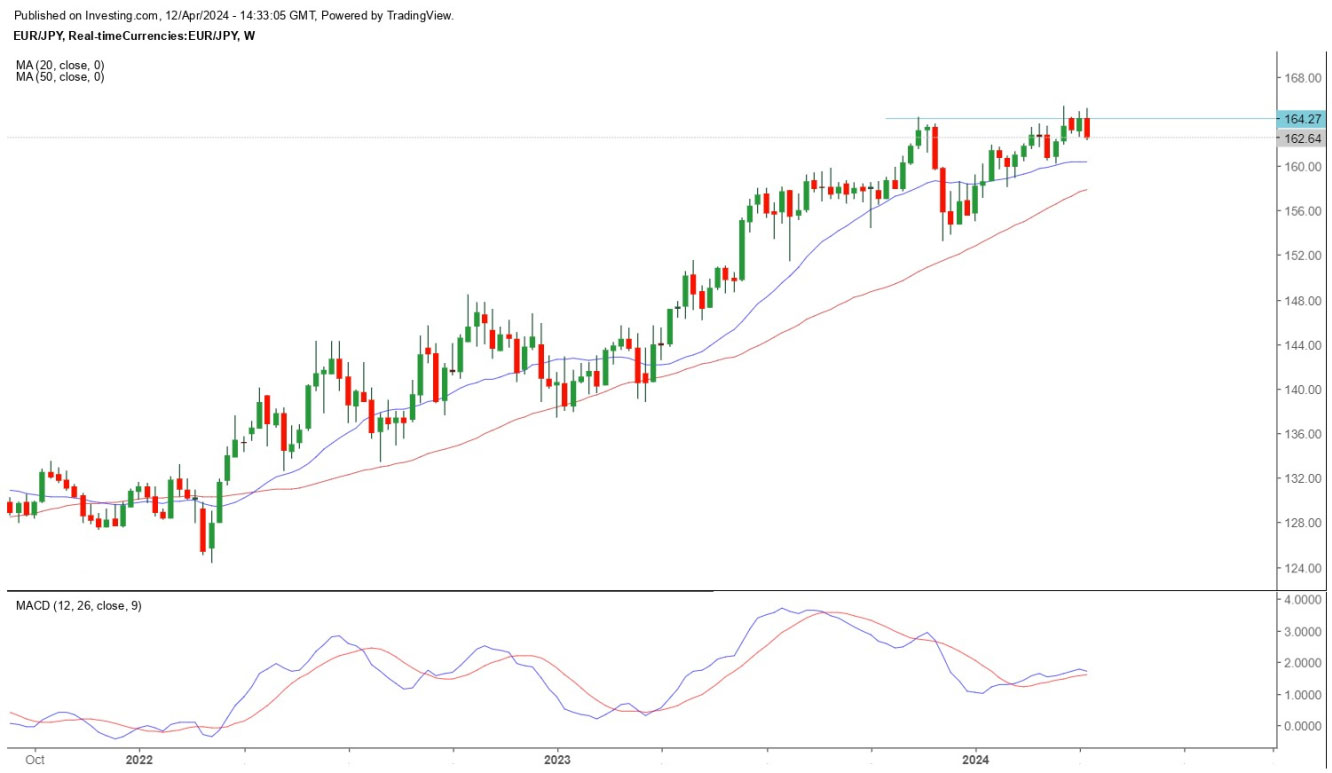
Task: Click the MA (50, close, 0) indicator label
Action: [x=60, y=77]
